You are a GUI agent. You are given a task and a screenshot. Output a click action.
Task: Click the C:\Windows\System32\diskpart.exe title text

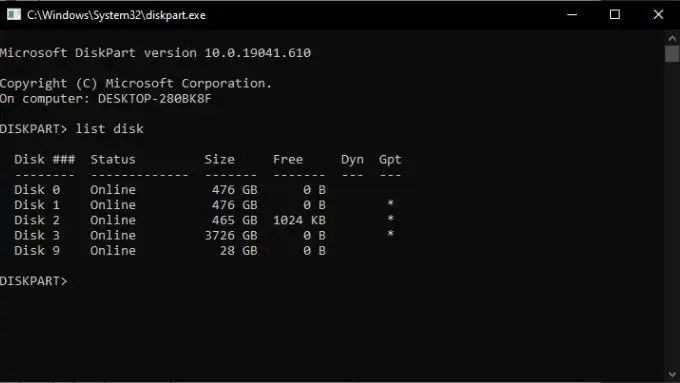tap(116, 15)
